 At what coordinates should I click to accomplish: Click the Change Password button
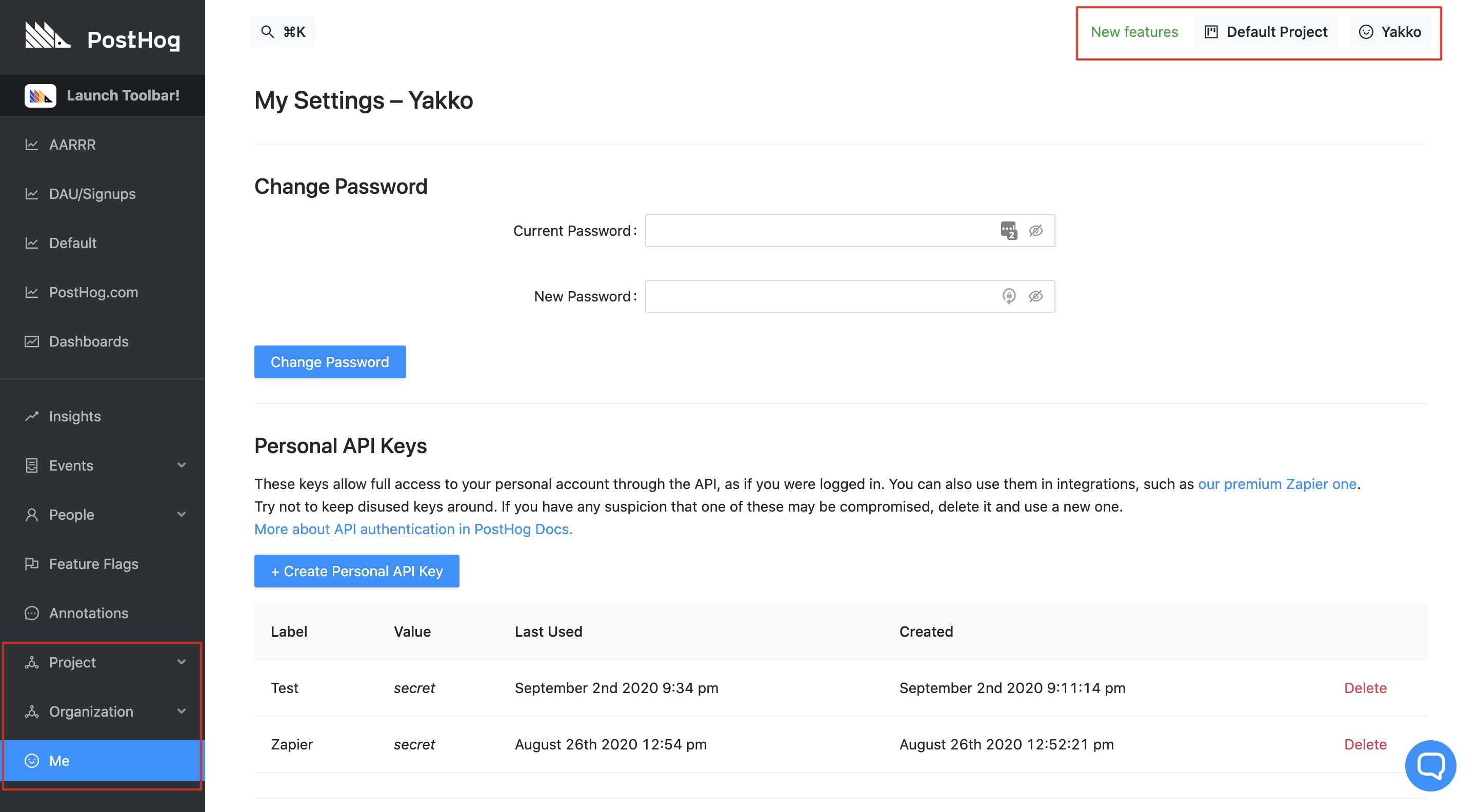[330, 361]
